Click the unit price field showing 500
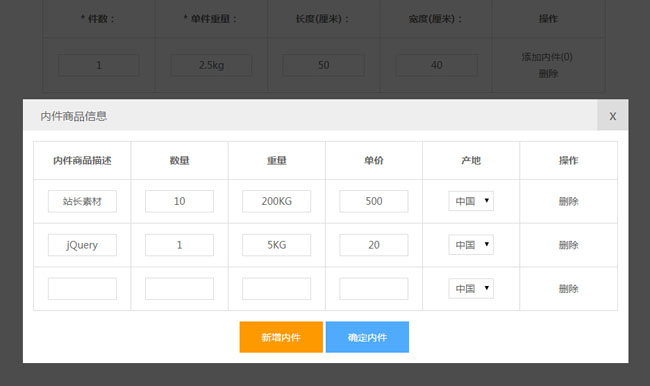Screen dimensions: 650x386 click(x=374, y=201)
